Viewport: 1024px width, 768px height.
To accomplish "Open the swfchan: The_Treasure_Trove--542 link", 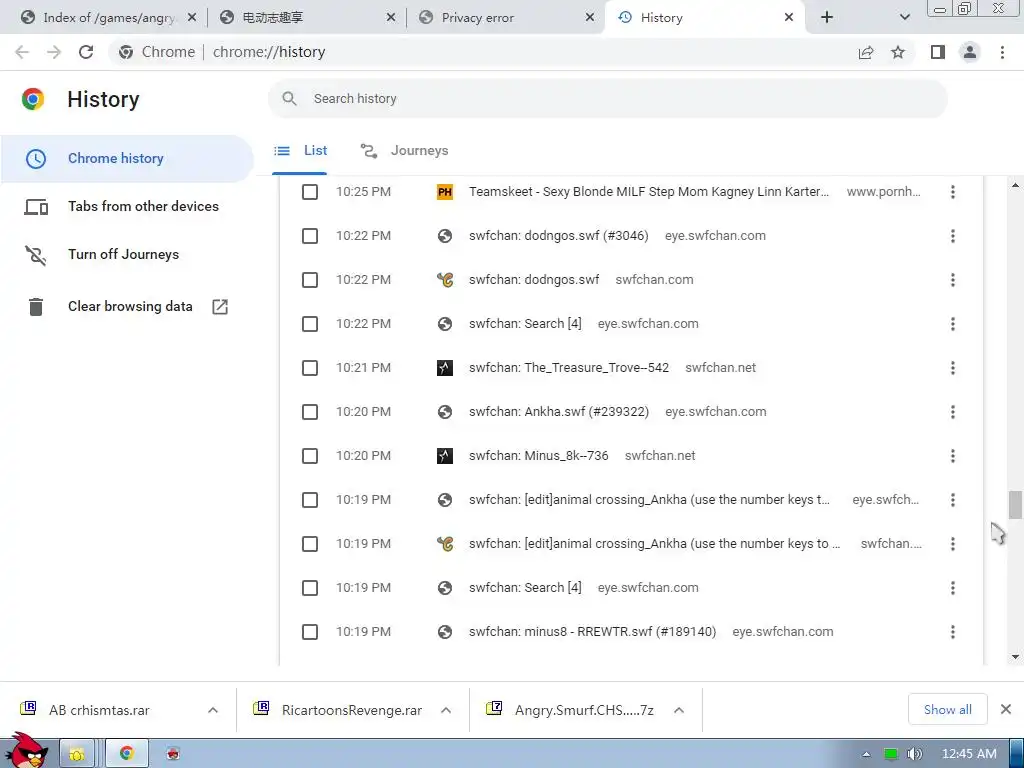I will (x=569, y=368).
